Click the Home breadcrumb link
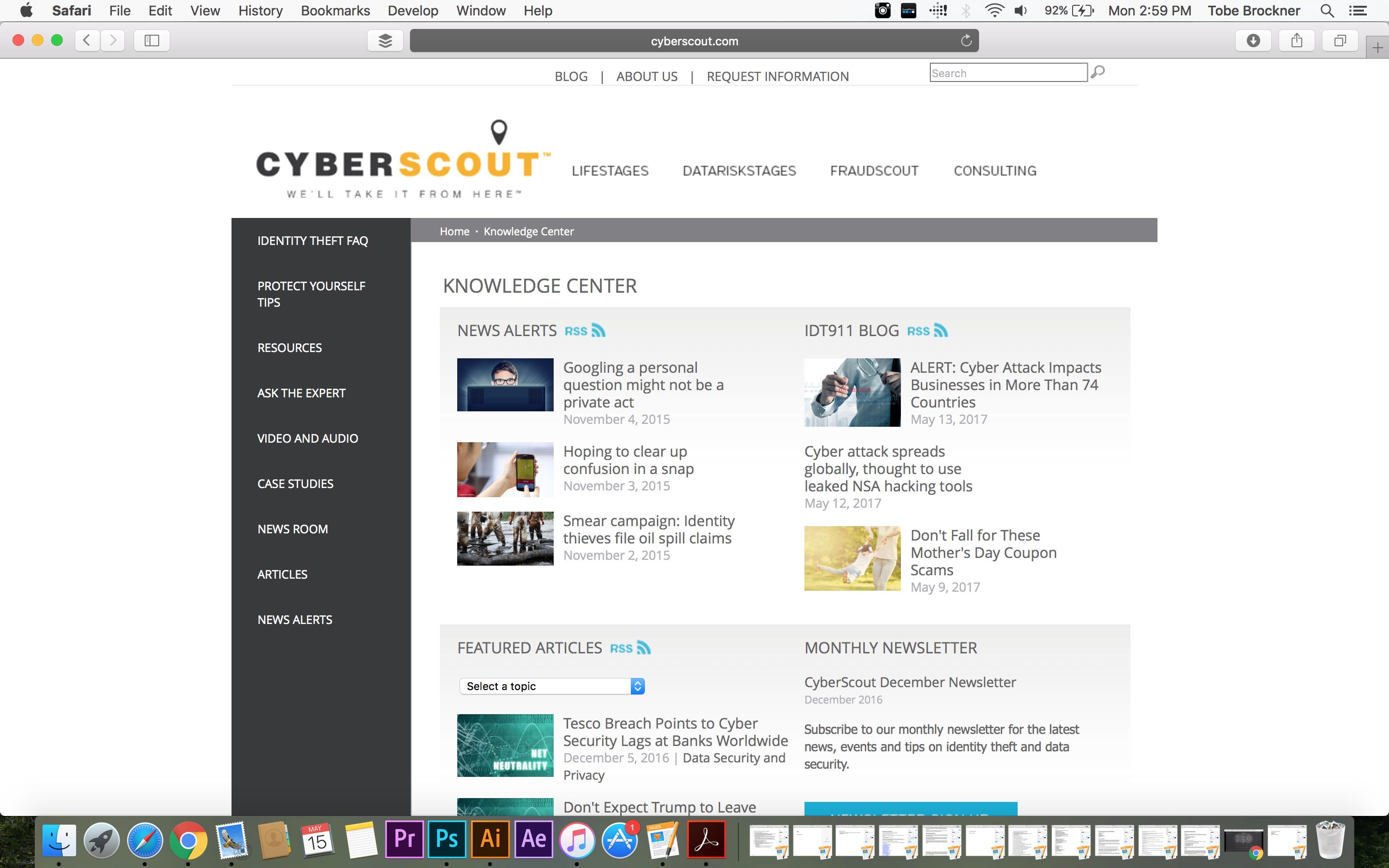Screen dimensions: 1389x868 pyautogui.click(x=454, y=231)
